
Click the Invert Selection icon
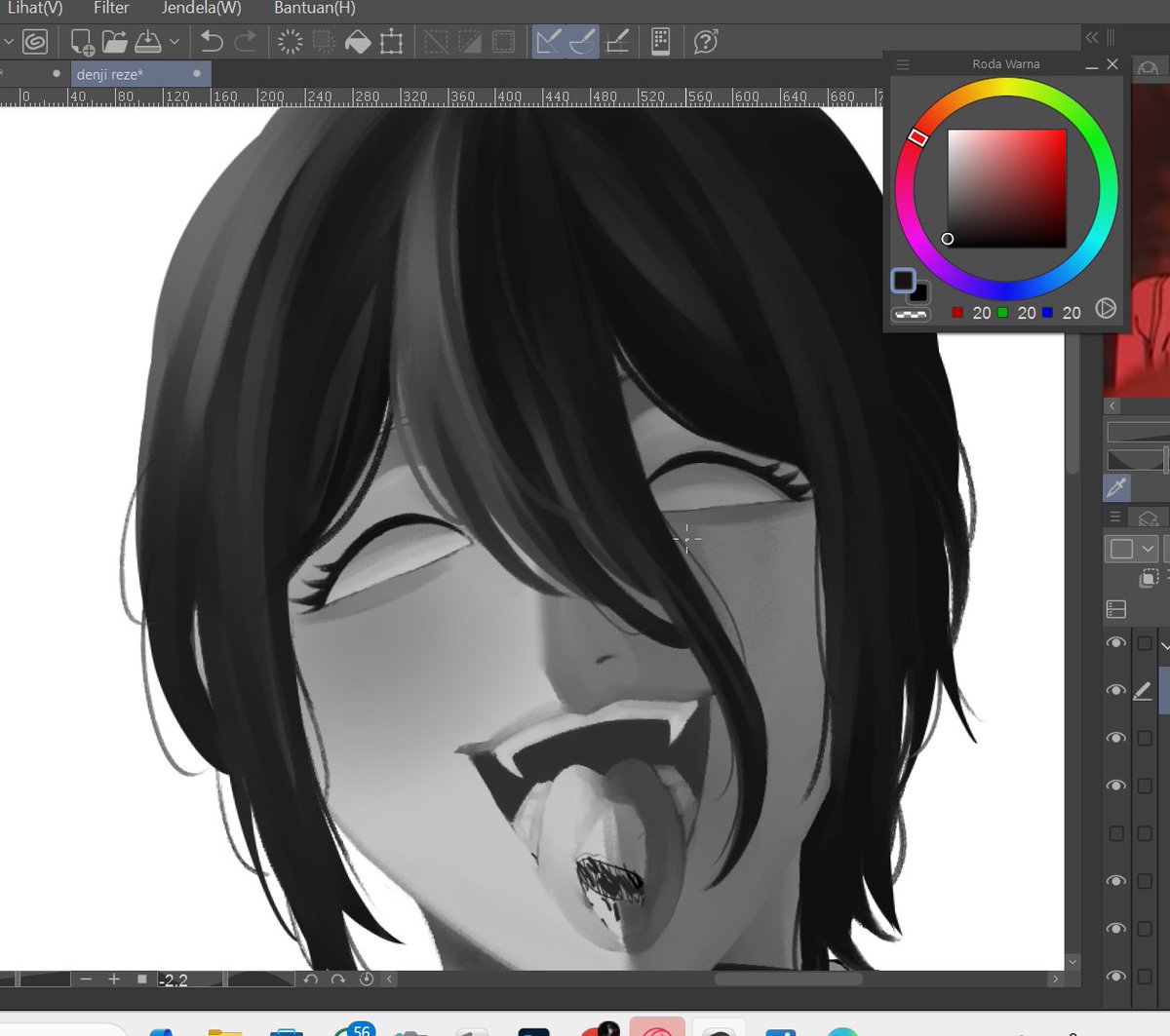[x=470, y=42]
